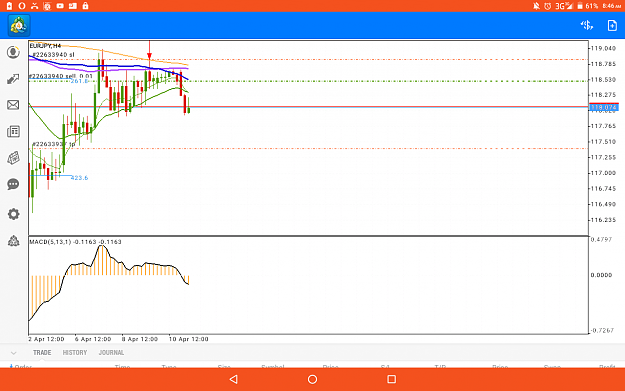625x391 pixels.
Task: Open the community triangle icon at sidebar bottom
Action: (13, 241)
